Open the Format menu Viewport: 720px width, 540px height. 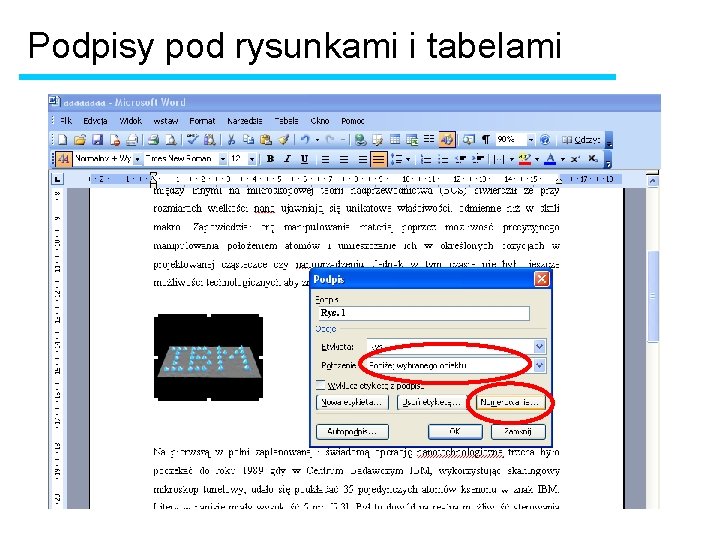[202, 121]
